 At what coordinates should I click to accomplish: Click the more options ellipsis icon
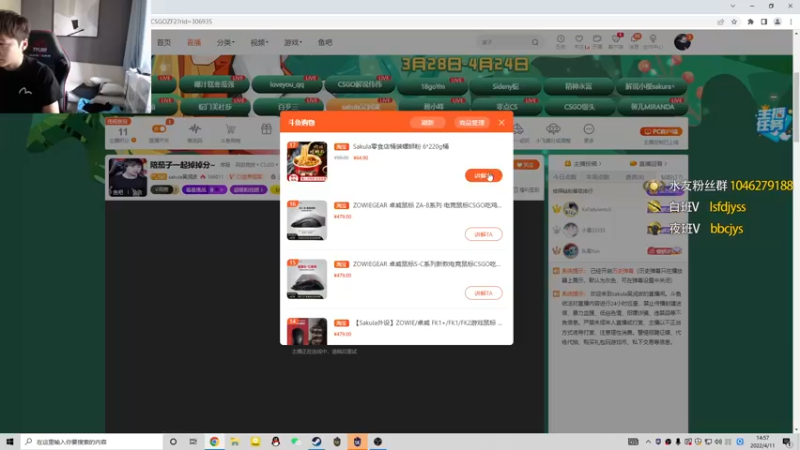589,129
